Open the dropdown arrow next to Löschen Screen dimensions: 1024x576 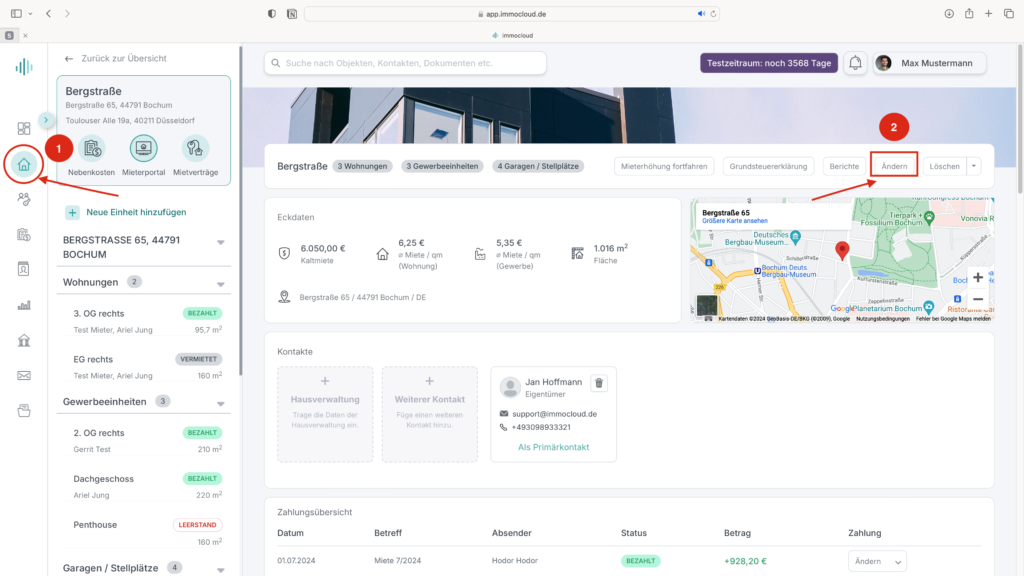pos(974,166)
